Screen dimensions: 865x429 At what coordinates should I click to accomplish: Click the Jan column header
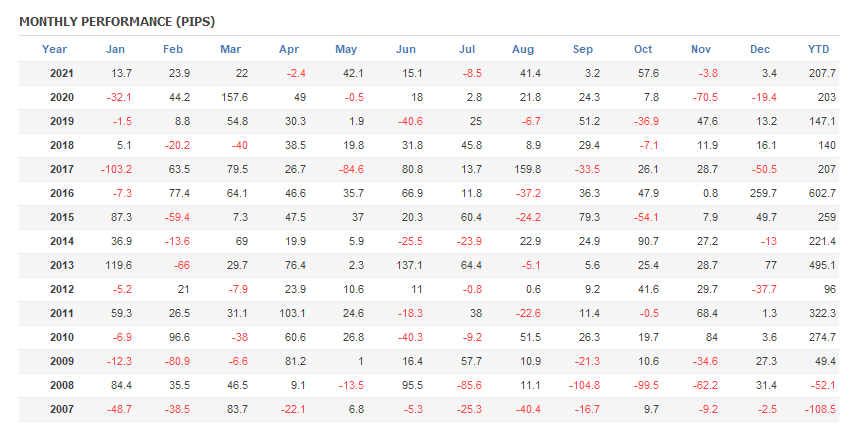(x=116, y=49)
